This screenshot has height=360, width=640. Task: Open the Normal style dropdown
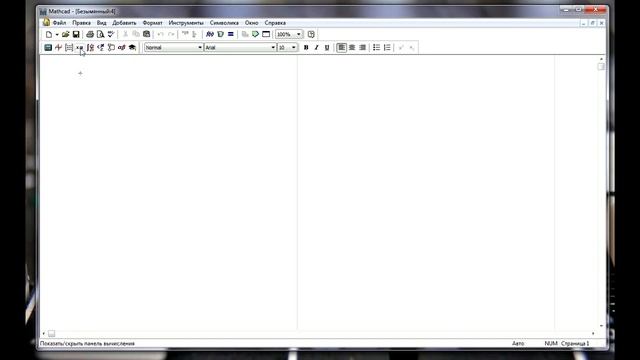click(200, 47)
